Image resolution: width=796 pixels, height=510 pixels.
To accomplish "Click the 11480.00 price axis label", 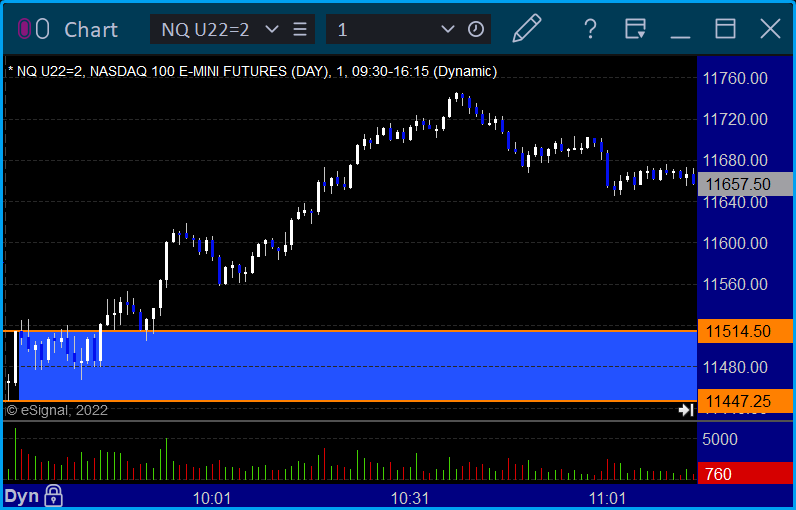I will 735,367.
